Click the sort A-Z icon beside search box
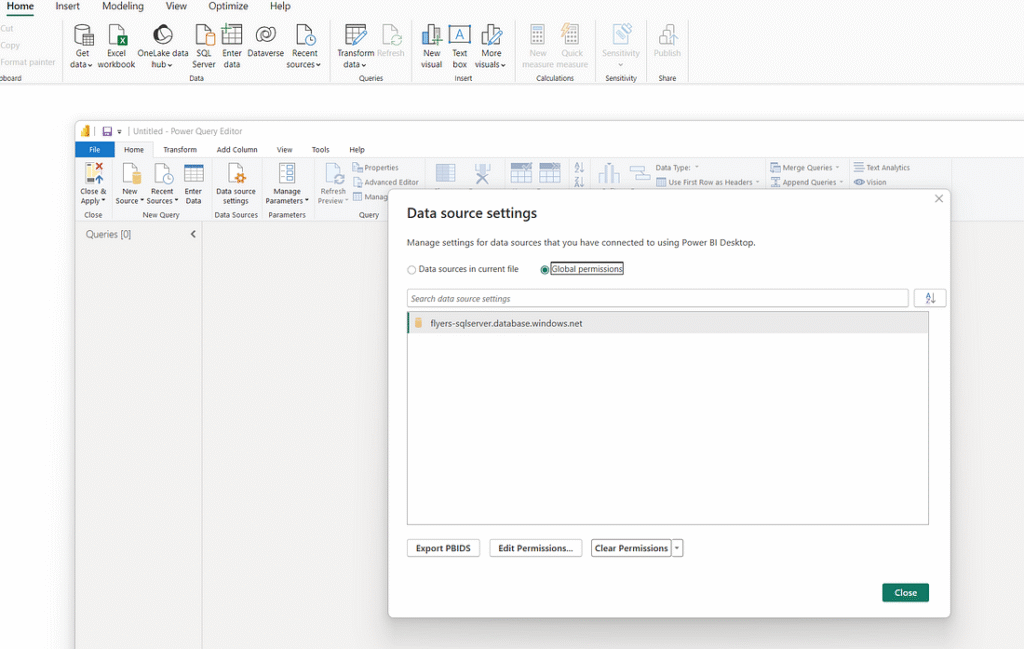 930,298
